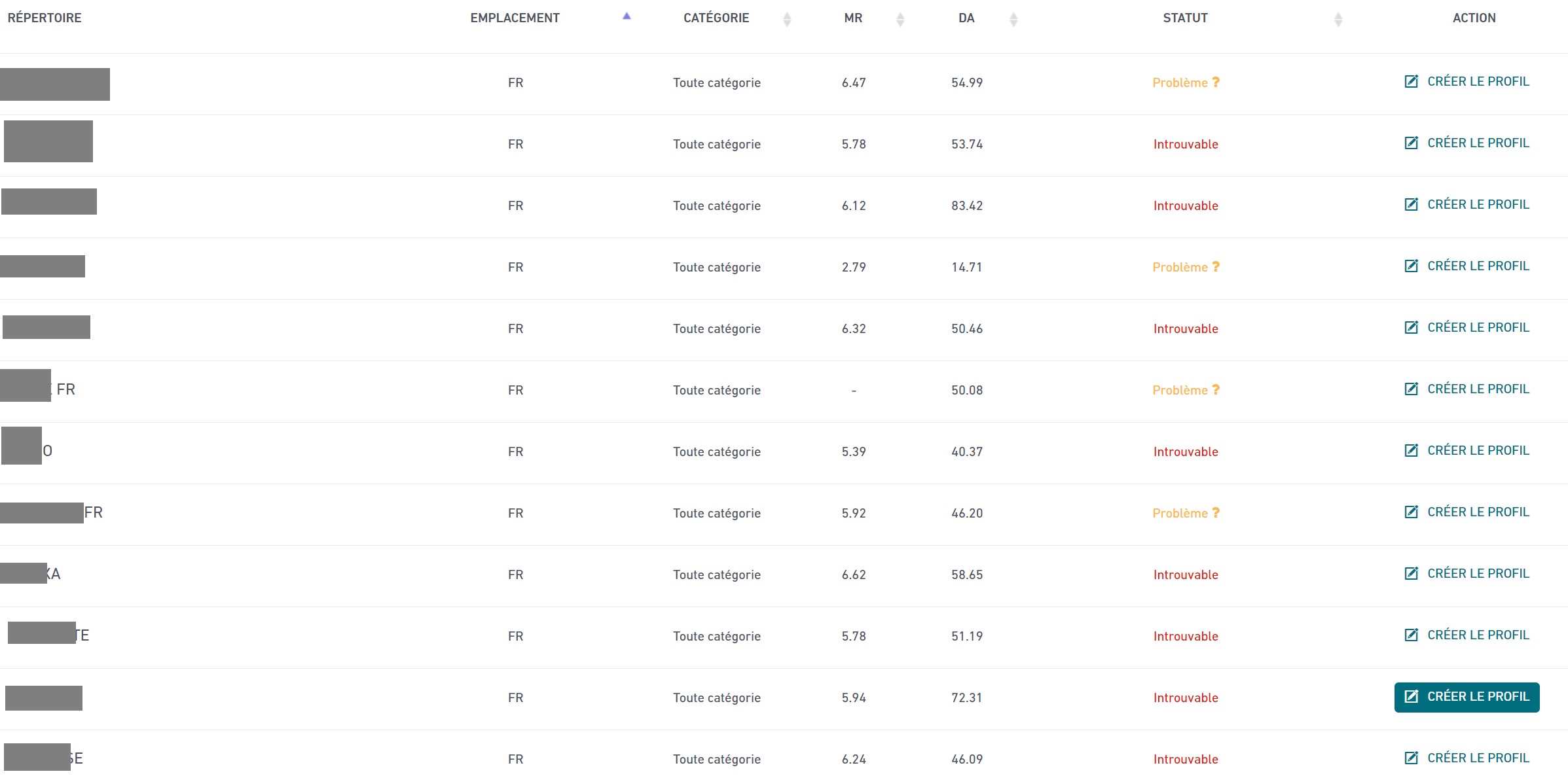Click the highlighted Créer le profil button
1568x778 pixels.
pyautogui.click(x=1467, y=697)
